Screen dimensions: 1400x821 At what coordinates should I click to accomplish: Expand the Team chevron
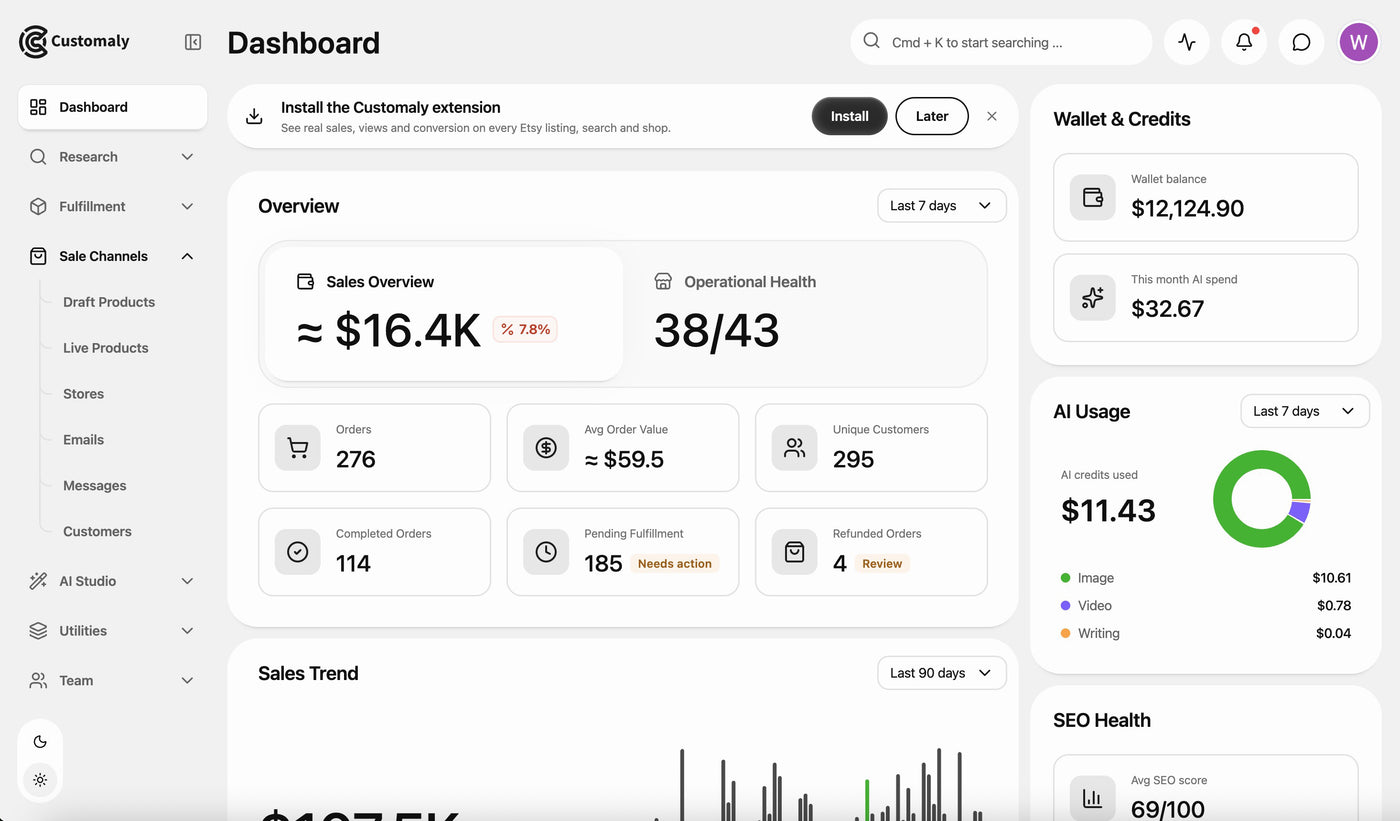pyautogui.click(x=187, y=680)
